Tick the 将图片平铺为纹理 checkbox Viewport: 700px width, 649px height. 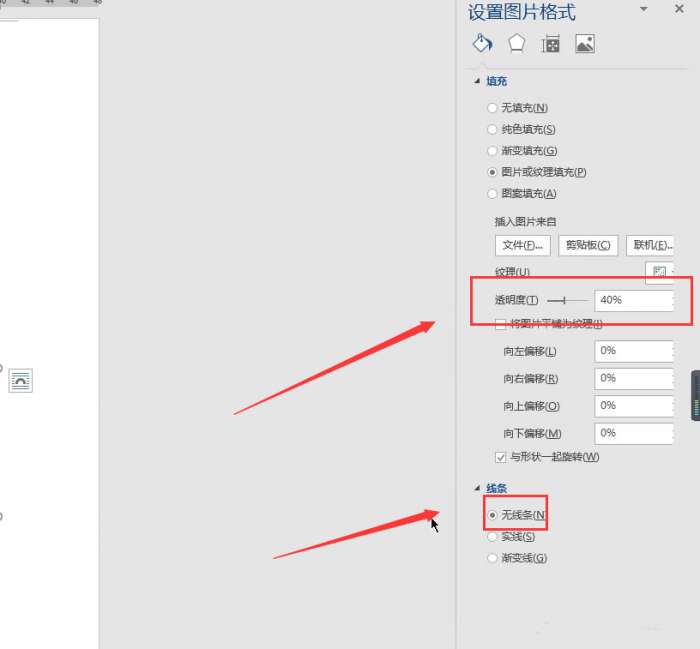(500, 324)
